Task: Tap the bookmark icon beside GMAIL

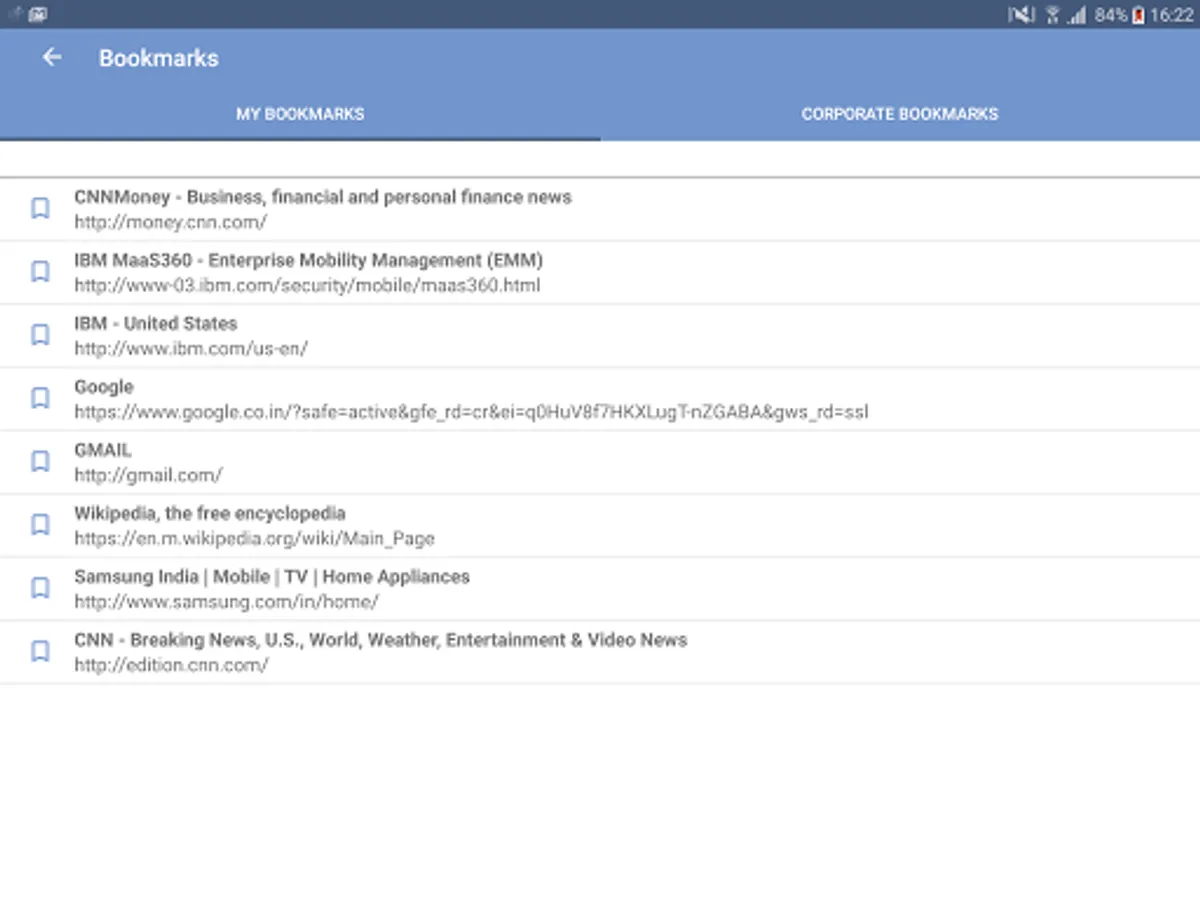Action: 40,461
